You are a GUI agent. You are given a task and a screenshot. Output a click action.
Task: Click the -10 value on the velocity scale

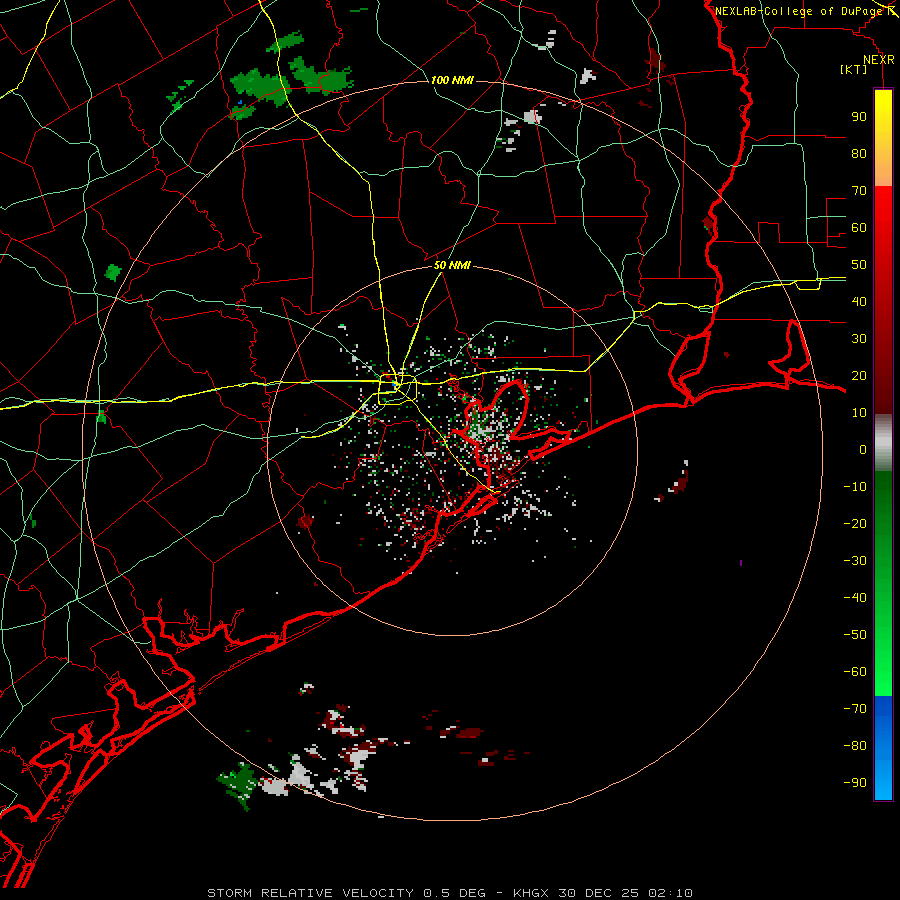click(855, 487)
